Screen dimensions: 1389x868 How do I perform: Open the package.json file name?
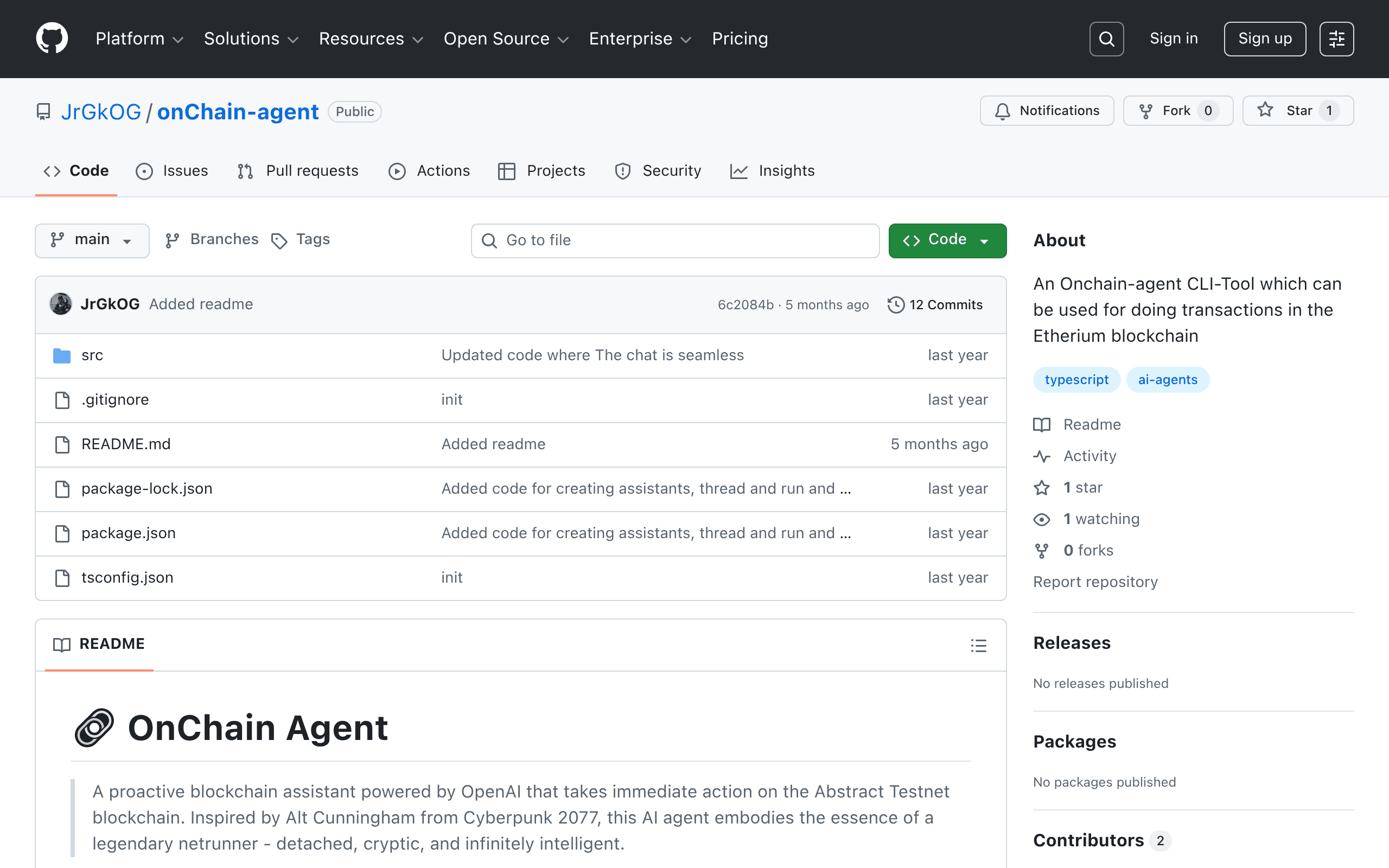129,533
